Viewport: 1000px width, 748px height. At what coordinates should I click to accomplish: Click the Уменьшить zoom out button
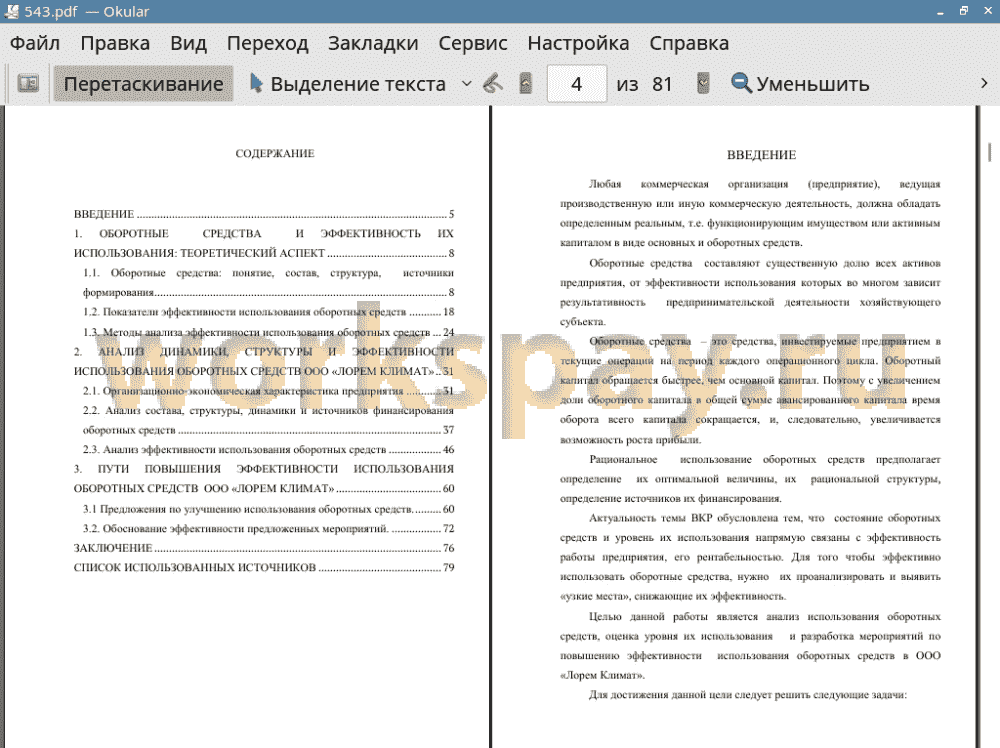[x=800, y=84]
